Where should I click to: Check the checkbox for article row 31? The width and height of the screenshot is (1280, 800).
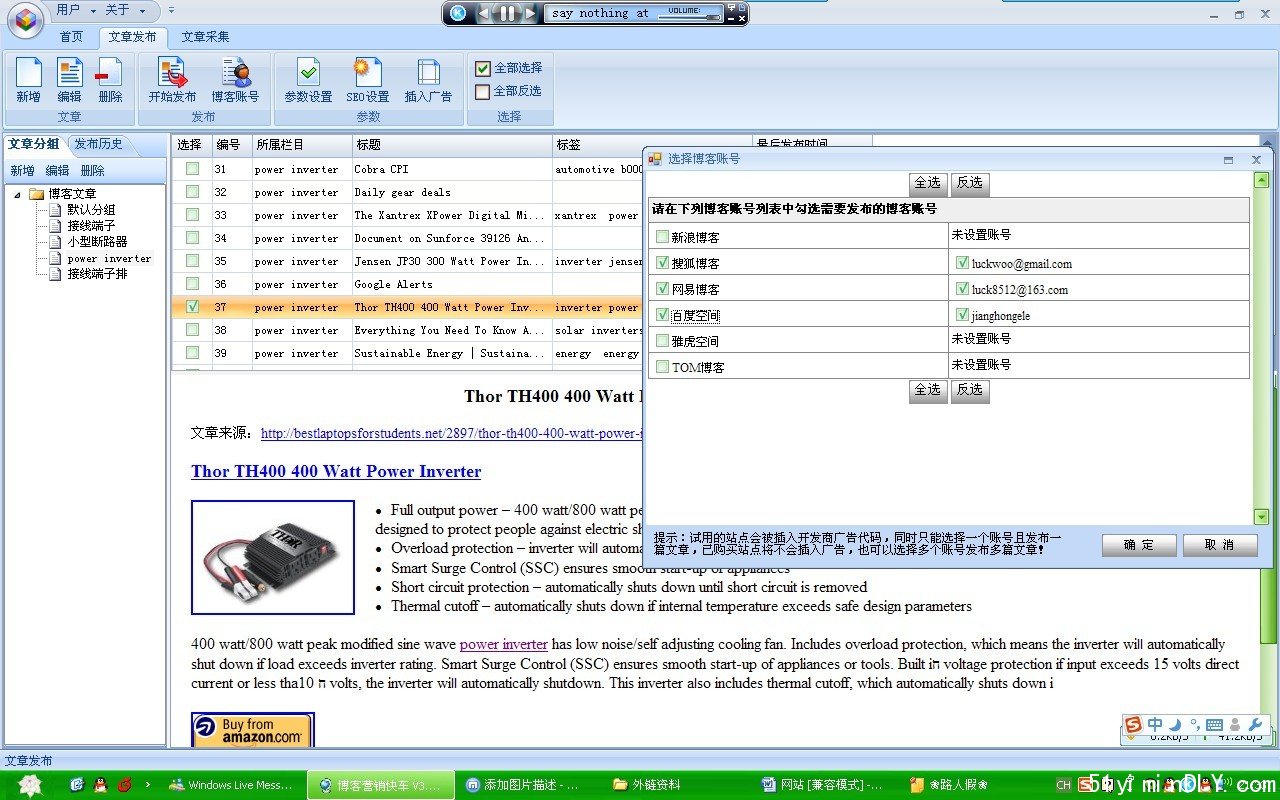[192, 169]
